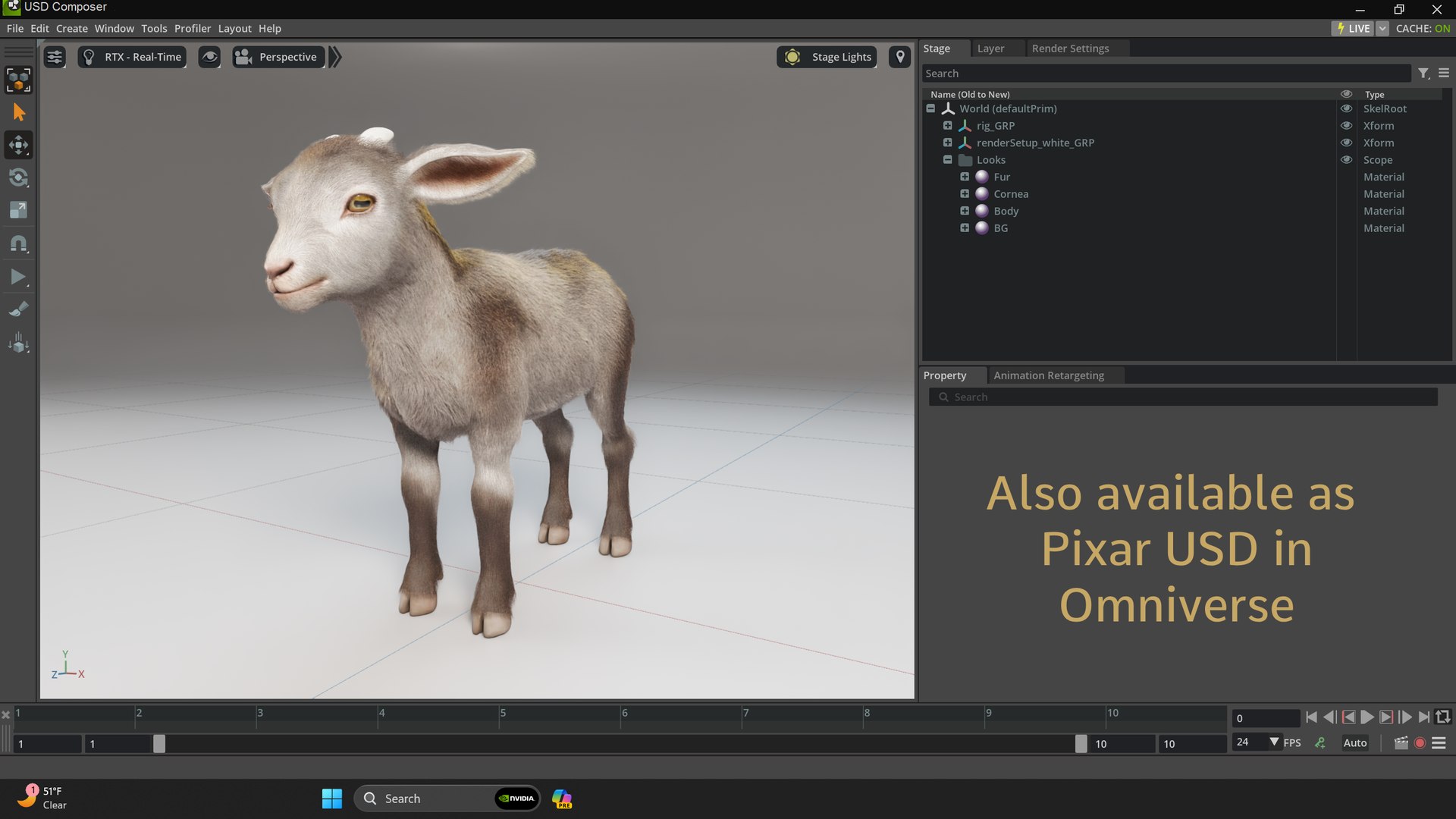This screenshot has width=1456, height=819.
Task: Activate the Scale gizmo tool
Action: click(x=18, y=210)
